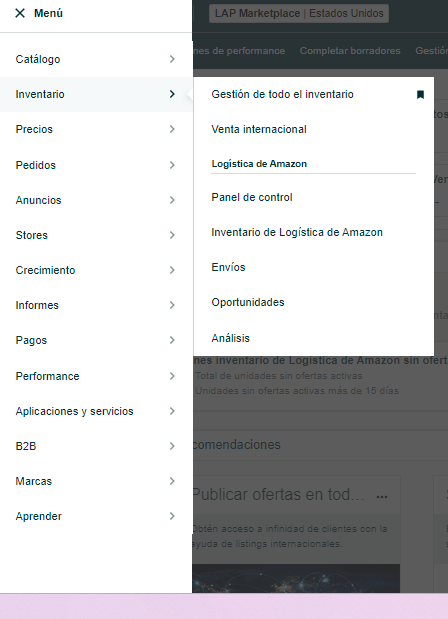Expand the Pedidos submenu arrow

(x=172, y=165)
